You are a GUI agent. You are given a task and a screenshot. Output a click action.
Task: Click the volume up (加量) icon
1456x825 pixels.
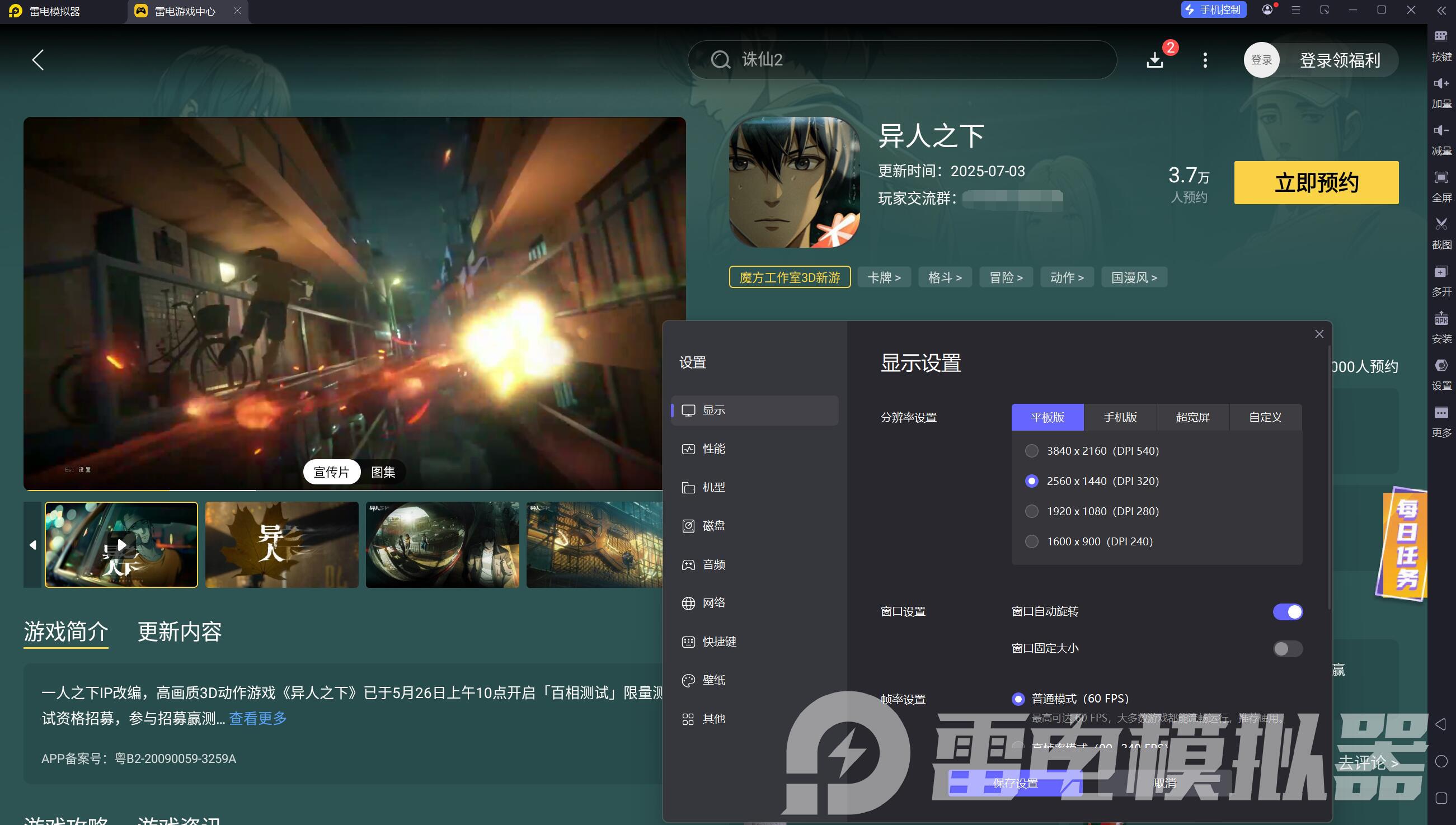(x=1441, y=84)
